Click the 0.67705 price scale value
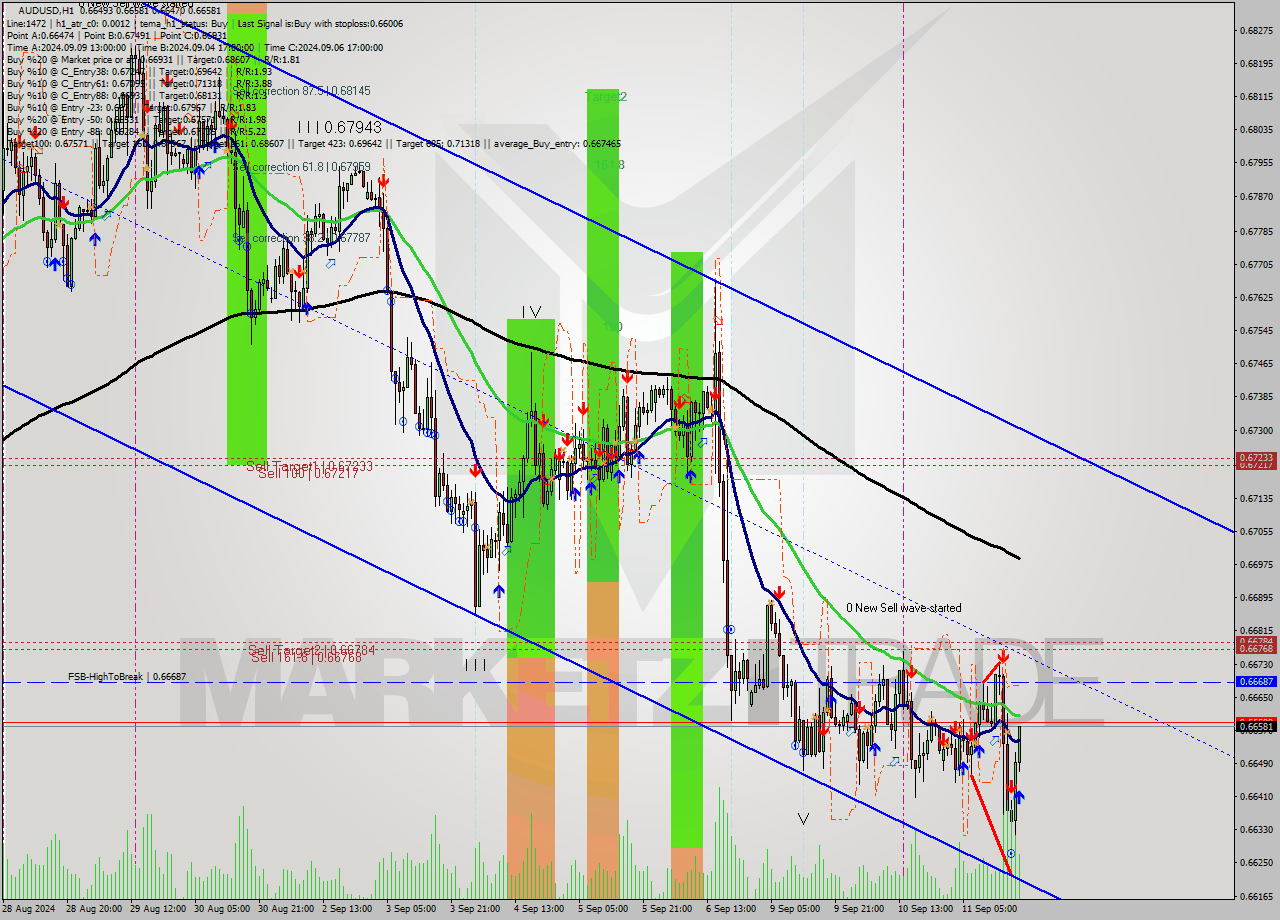The image size is (1280, 920). point(1256,264)
